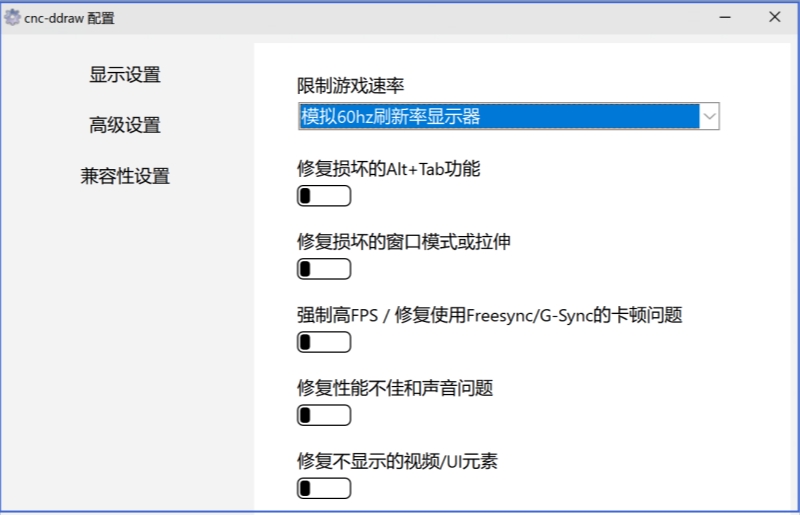800x515 pixels.
Task: Toggle 修复损坏的Alt+Tab功能 switch
Action: click(x=324, y=196)
